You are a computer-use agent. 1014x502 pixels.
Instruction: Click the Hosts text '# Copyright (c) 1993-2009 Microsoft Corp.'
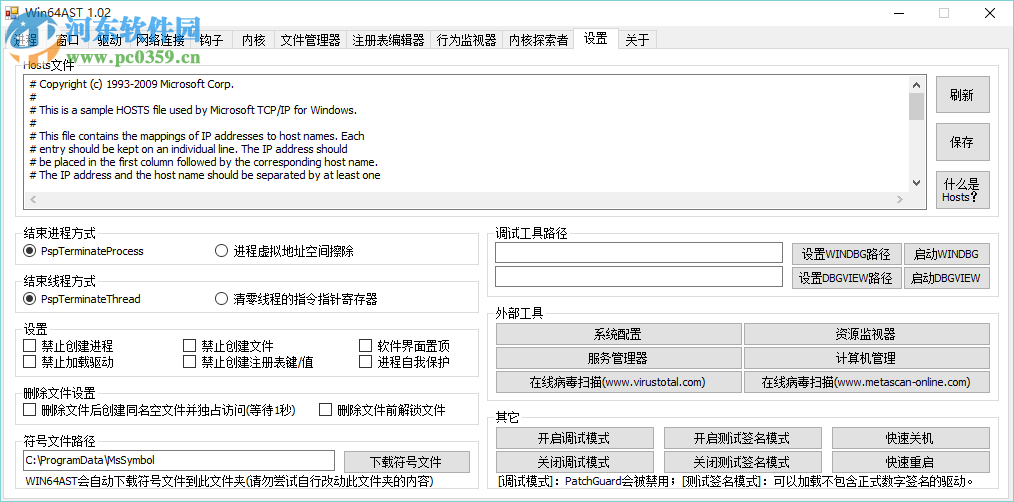click(x=132, y=84)
